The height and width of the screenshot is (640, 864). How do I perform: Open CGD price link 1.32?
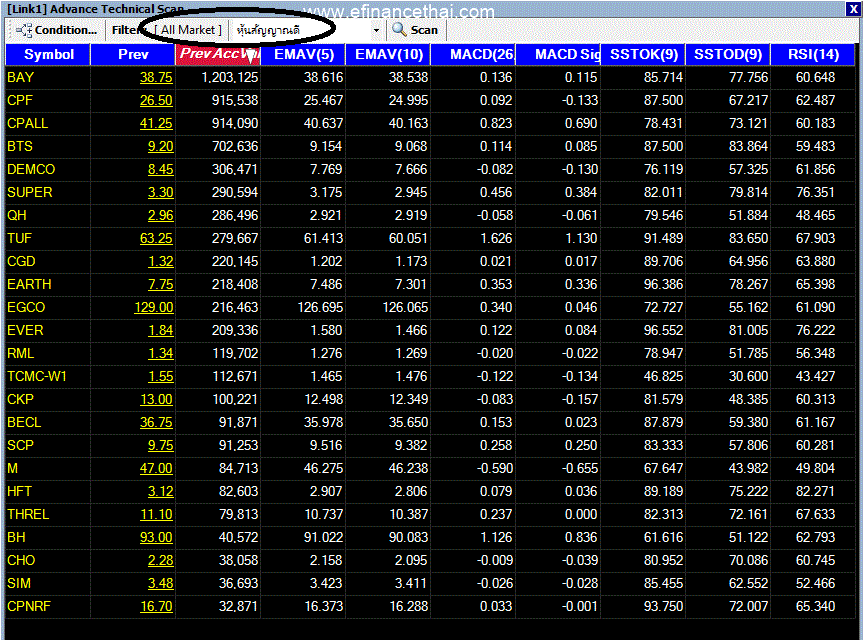tap(160, 262)
